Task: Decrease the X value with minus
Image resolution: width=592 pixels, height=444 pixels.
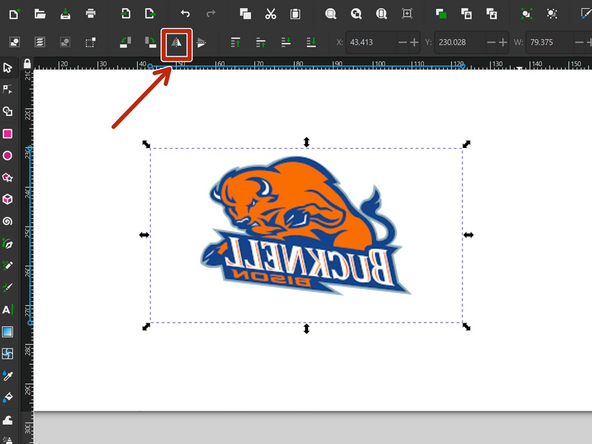Action: (x=402, y=42)
